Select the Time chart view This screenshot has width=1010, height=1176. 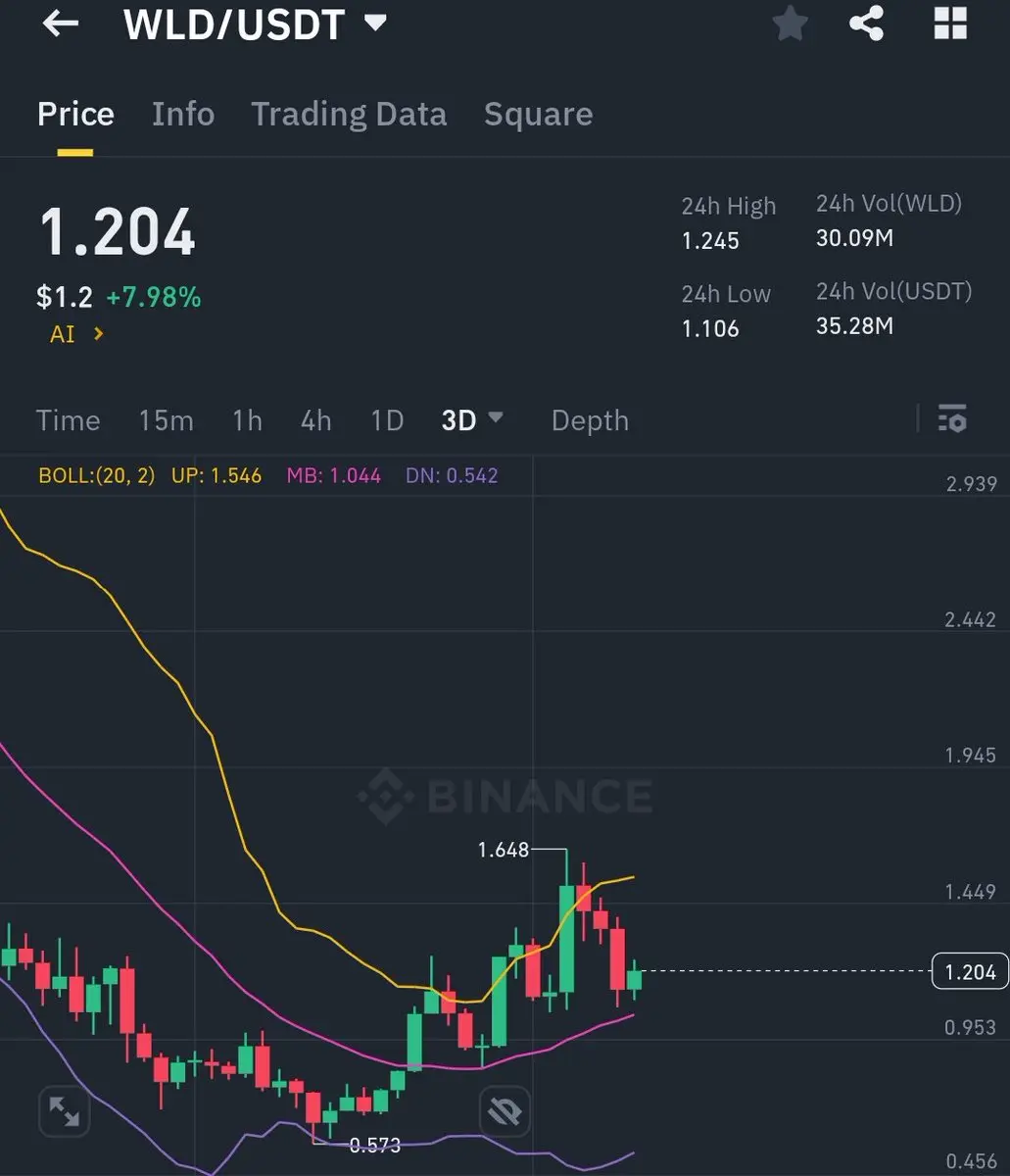click(x=68, y=420)
